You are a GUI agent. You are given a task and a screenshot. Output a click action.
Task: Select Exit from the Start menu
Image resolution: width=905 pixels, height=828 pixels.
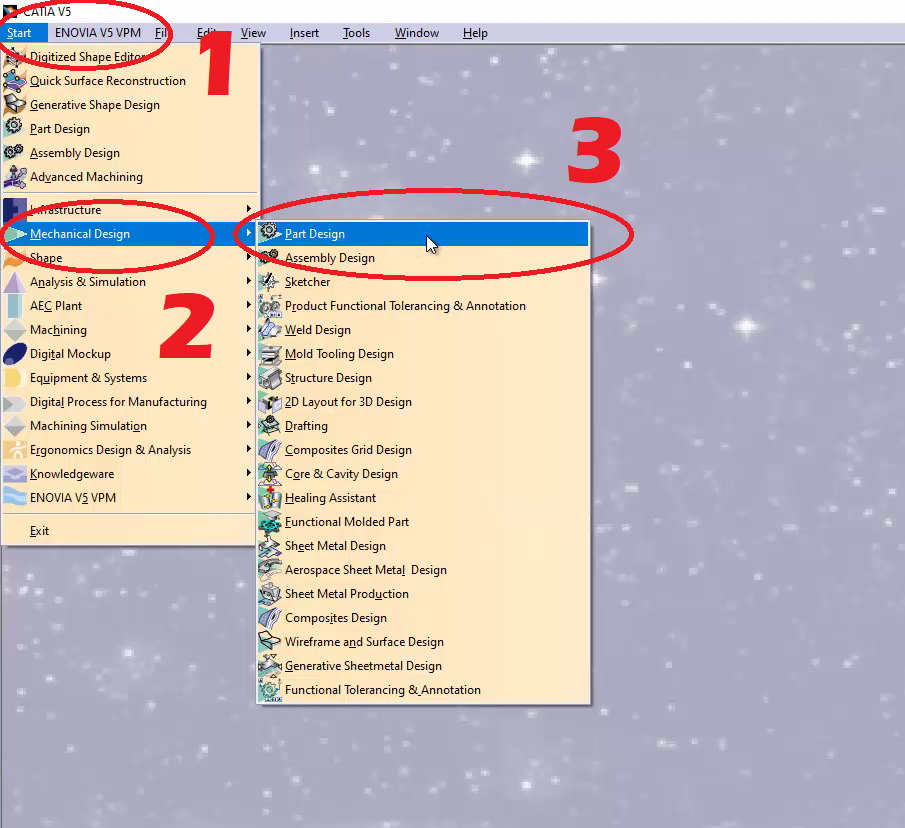pos(39,531)
